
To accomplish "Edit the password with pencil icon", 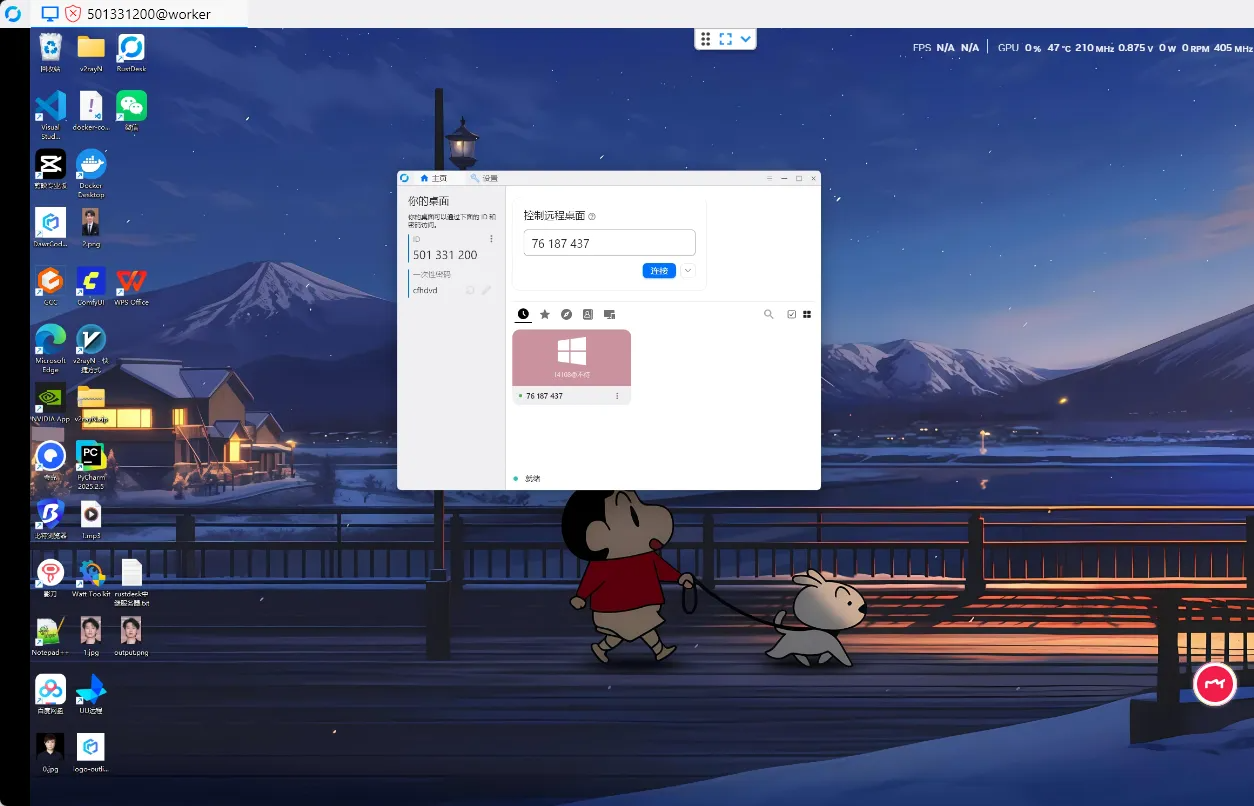I will (x=486, y=290).
